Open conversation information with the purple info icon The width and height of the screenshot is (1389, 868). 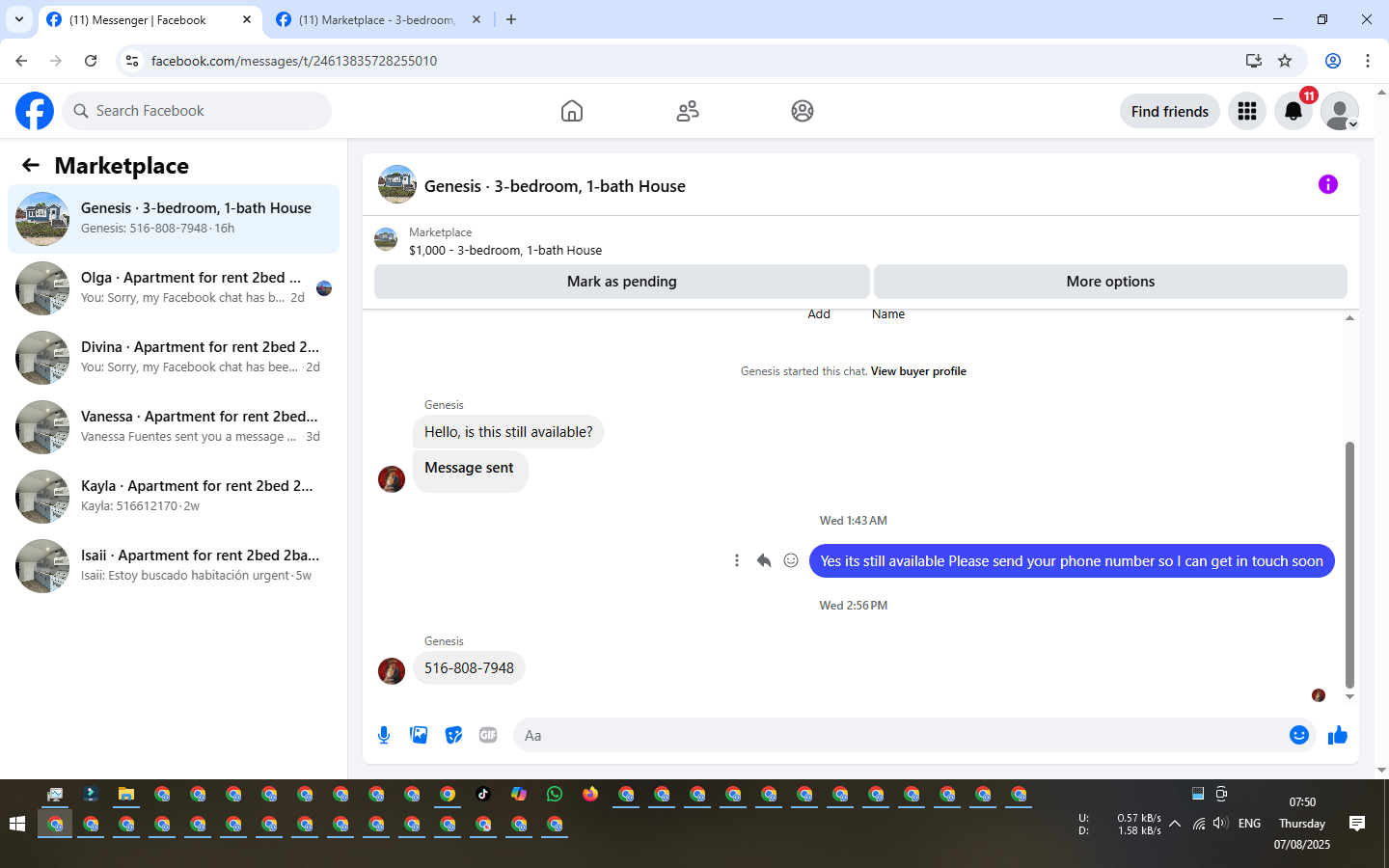coord(1328,184)
